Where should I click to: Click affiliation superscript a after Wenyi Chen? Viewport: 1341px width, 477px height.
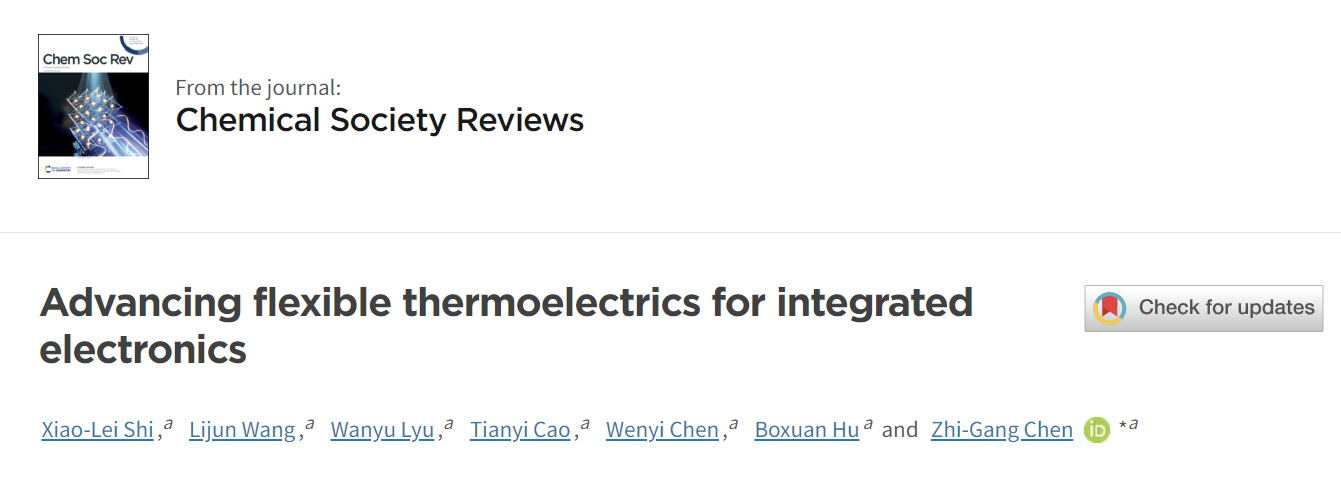tap(734, 425)
